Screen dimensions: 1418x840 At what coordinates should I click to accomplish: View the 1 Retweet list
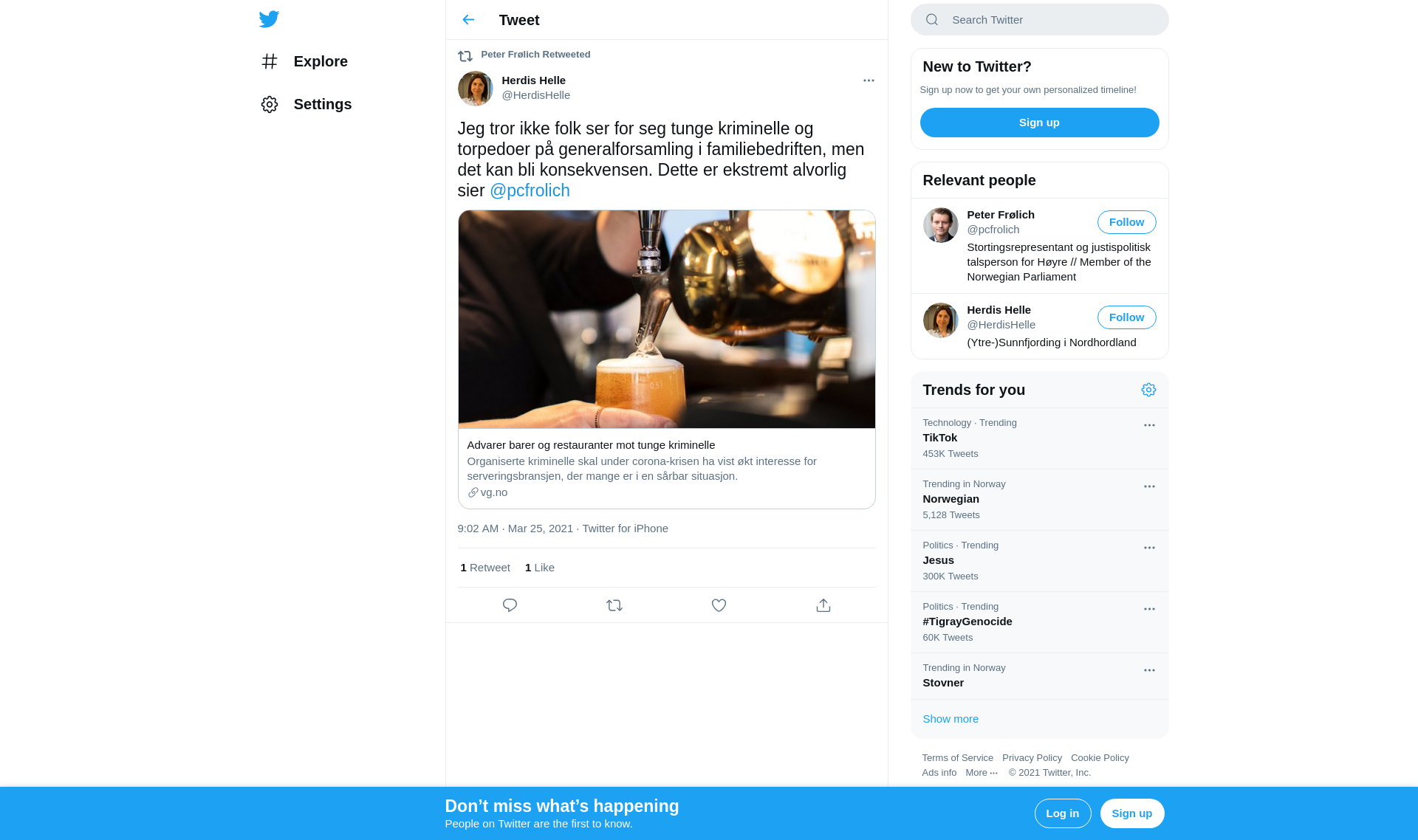485,568
